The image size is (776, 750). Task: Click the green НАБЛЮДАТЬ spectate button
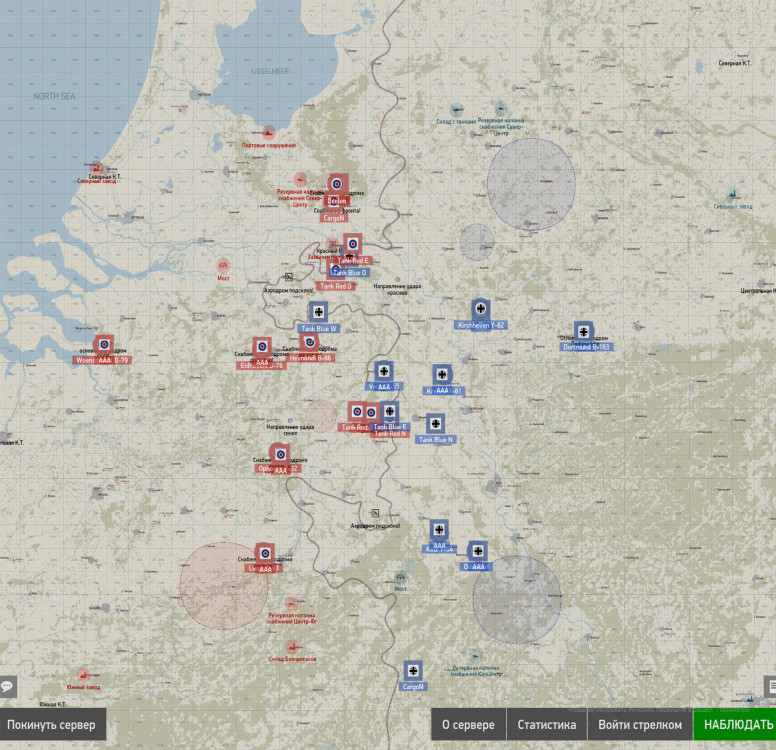pos(735,724)
